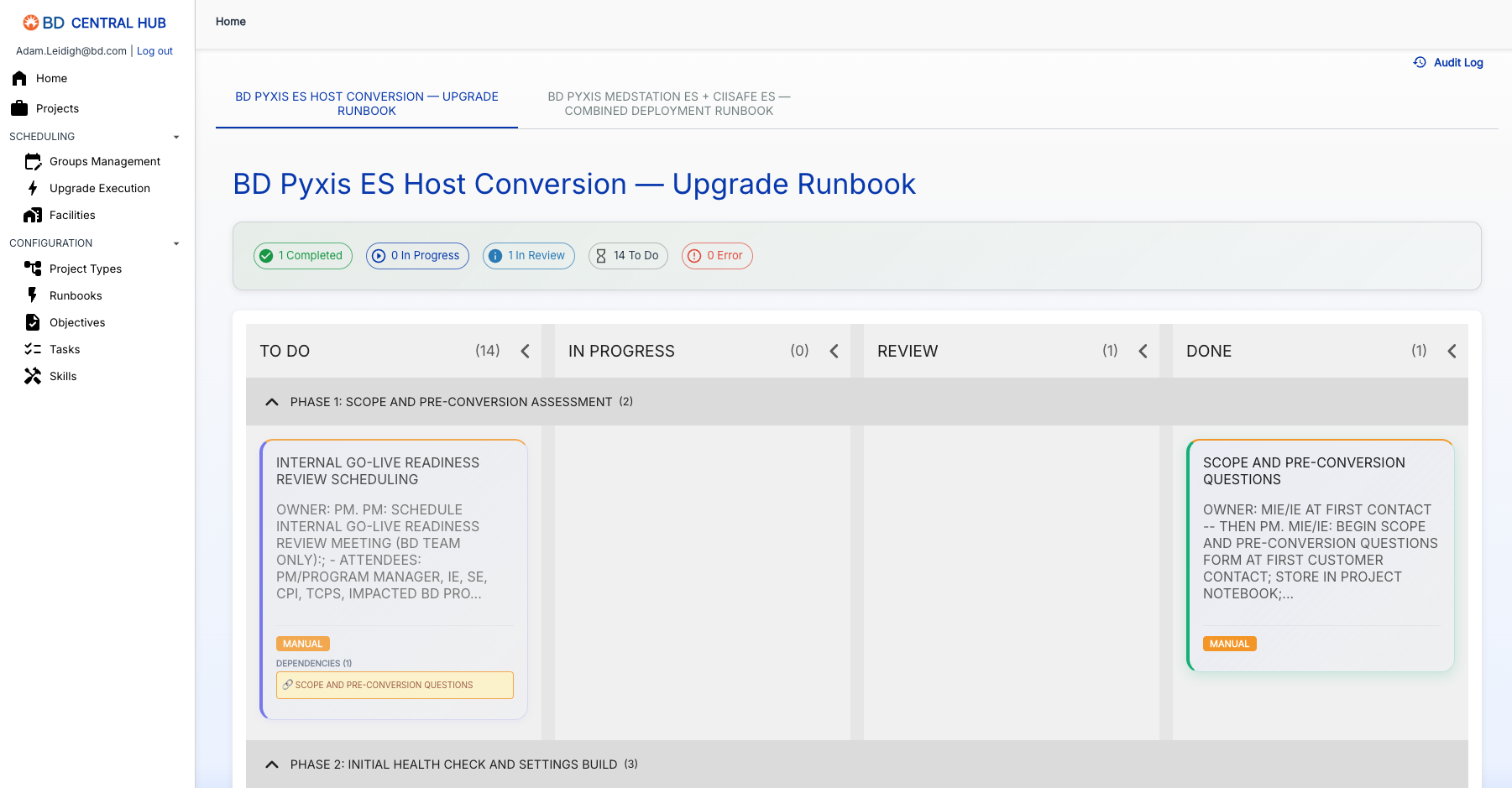The image size is (1512, 788).
Task: Click the DEPENDENCIES (1) label
Action: pos(314,663)
